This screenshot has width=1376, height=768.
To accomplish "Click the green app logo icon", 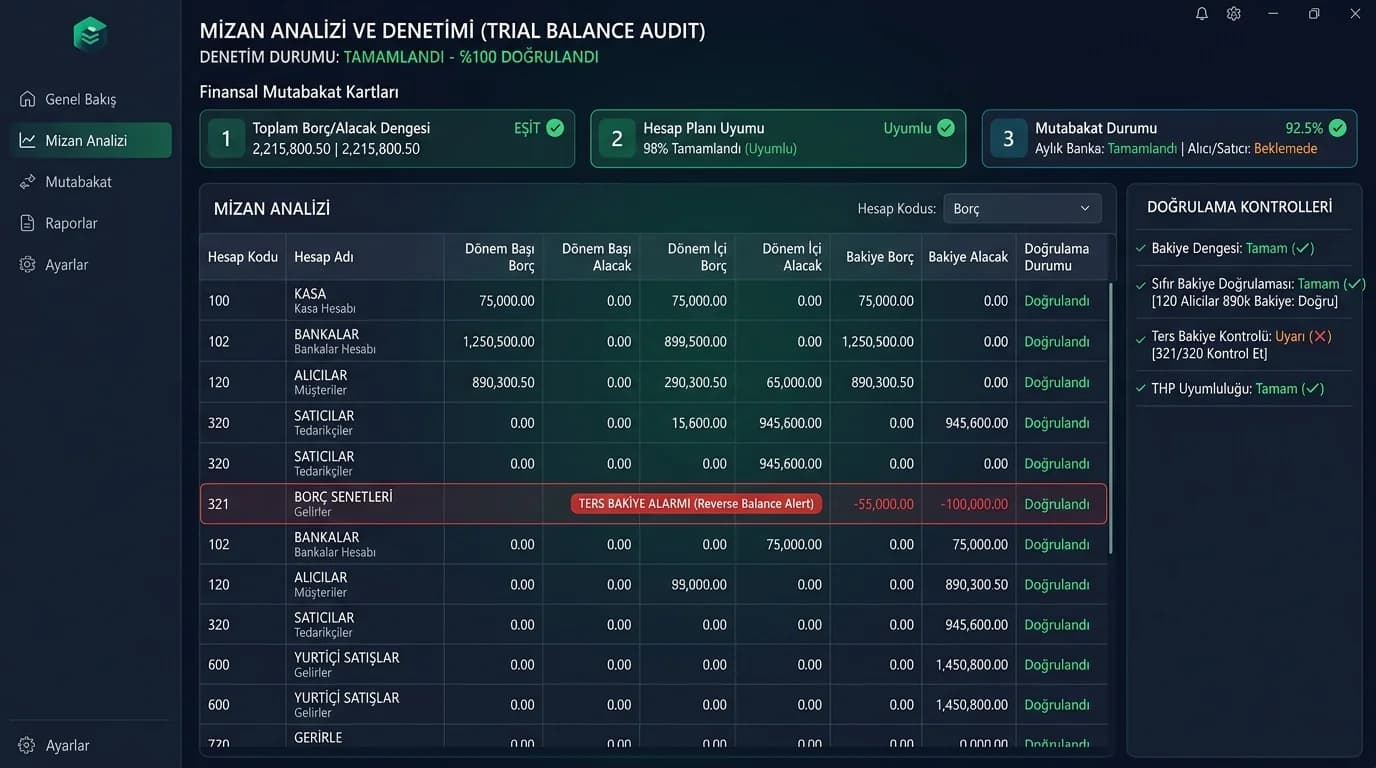I will (90, 33).
